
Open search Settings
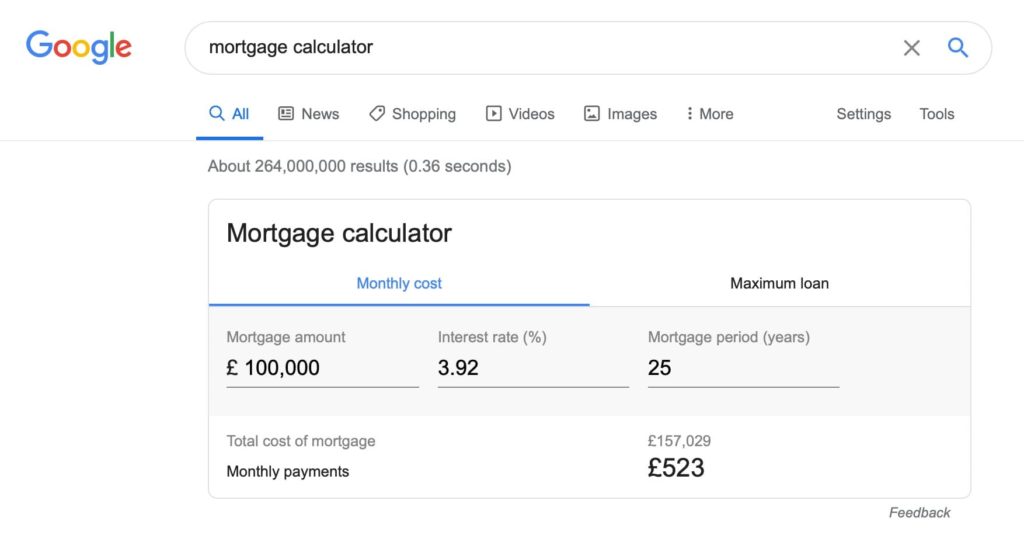tap(863, 114)
